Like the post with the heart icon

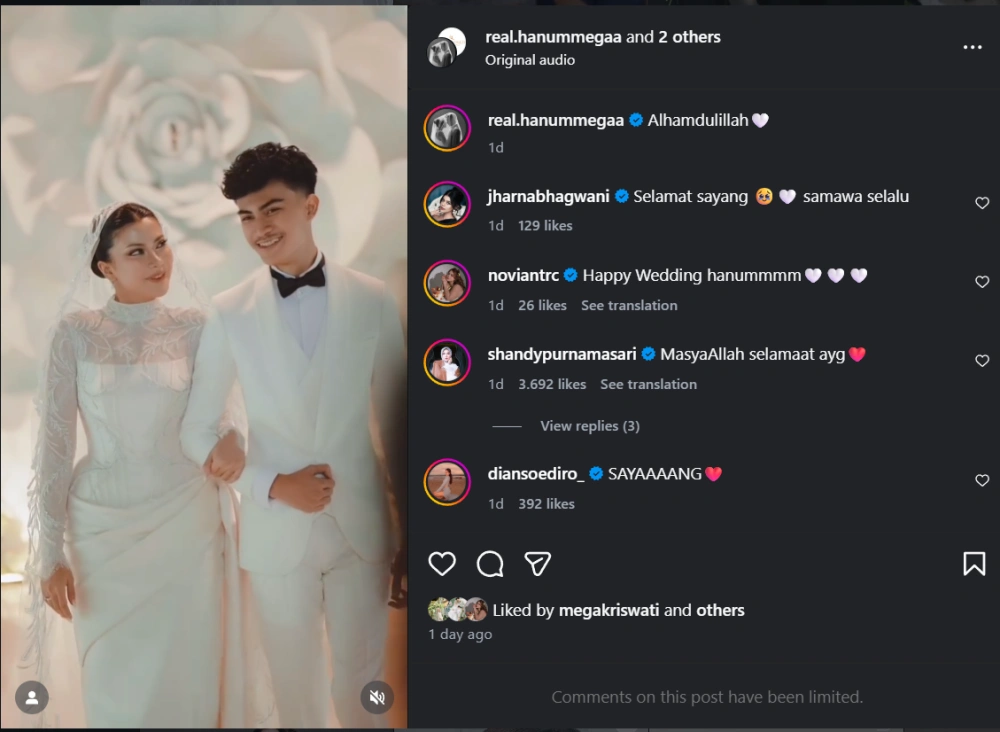(x=441, y=564)
